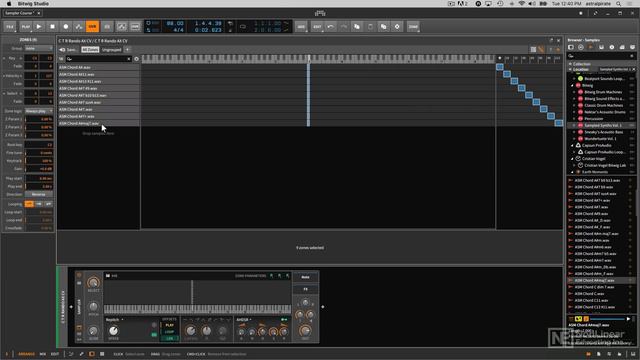
Task: Toggle the arranger loop icon
Action: 242,27
